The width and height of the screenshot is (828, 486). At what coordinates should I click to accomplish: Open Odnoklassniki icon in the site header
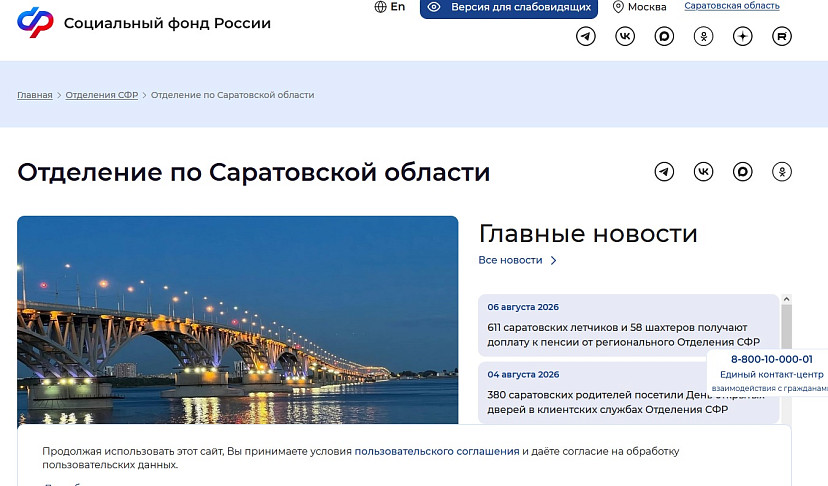[703, 36]
